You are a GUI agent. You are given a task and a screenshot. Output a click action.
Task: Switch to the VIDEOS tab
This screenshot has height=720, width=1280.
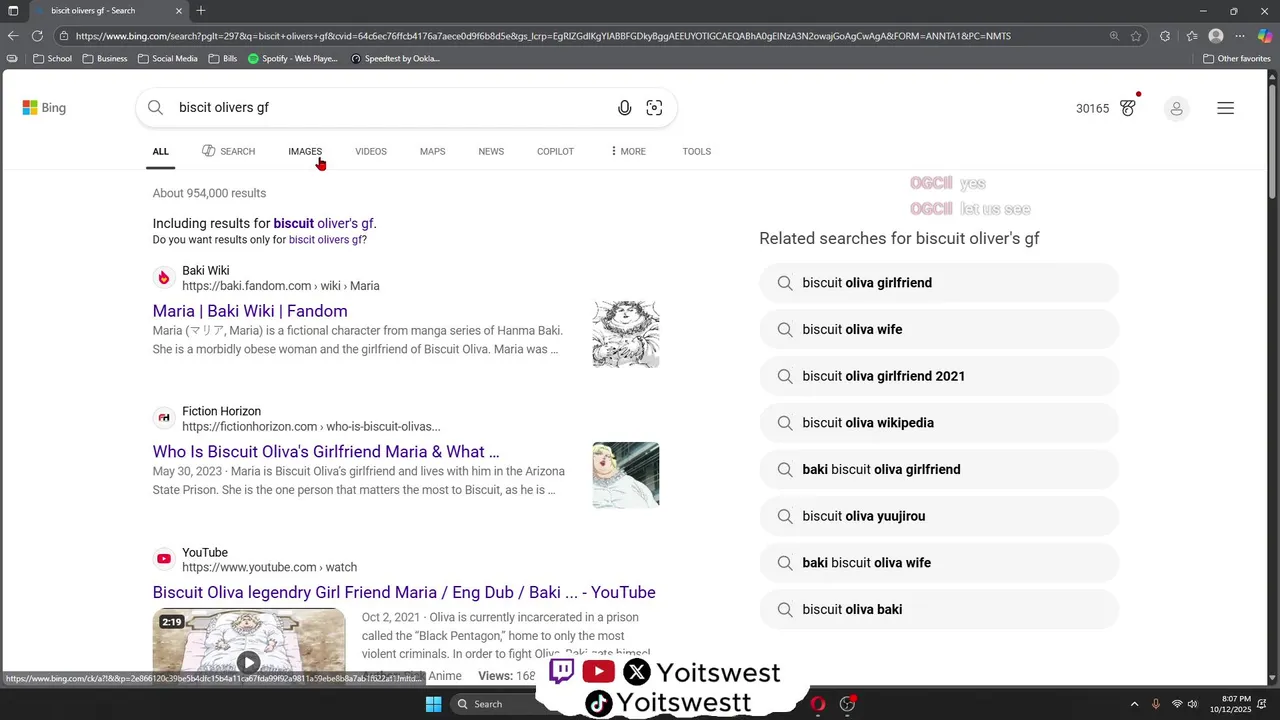[370, 151]
